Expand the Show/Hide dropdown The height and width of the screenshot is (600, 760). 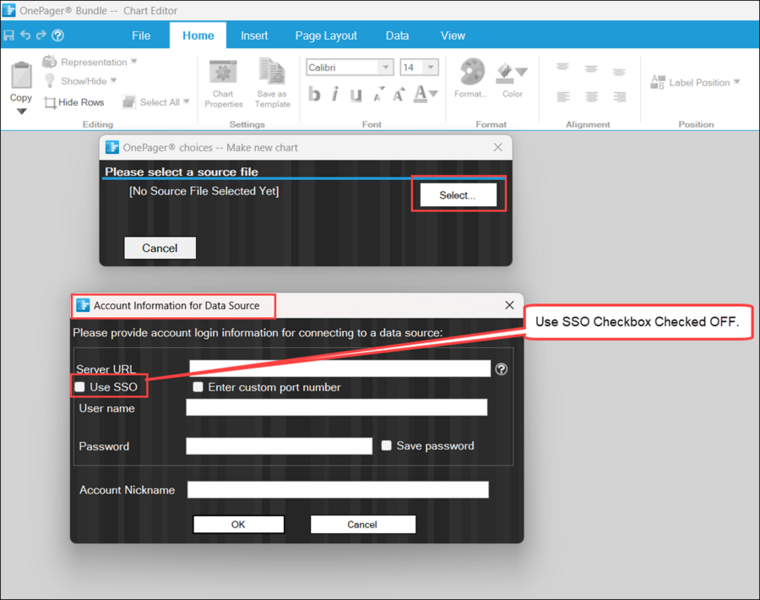click(113, 80)
